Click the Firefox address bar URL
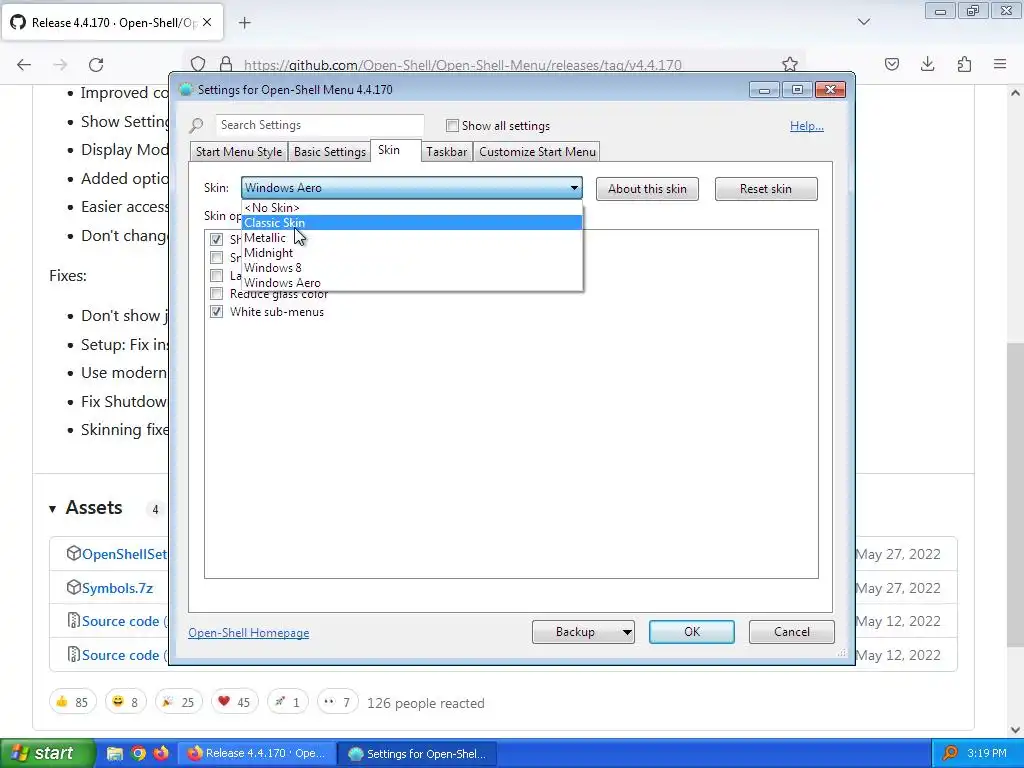This screenshot has height=768, width=1024. (x=462, y=65)
